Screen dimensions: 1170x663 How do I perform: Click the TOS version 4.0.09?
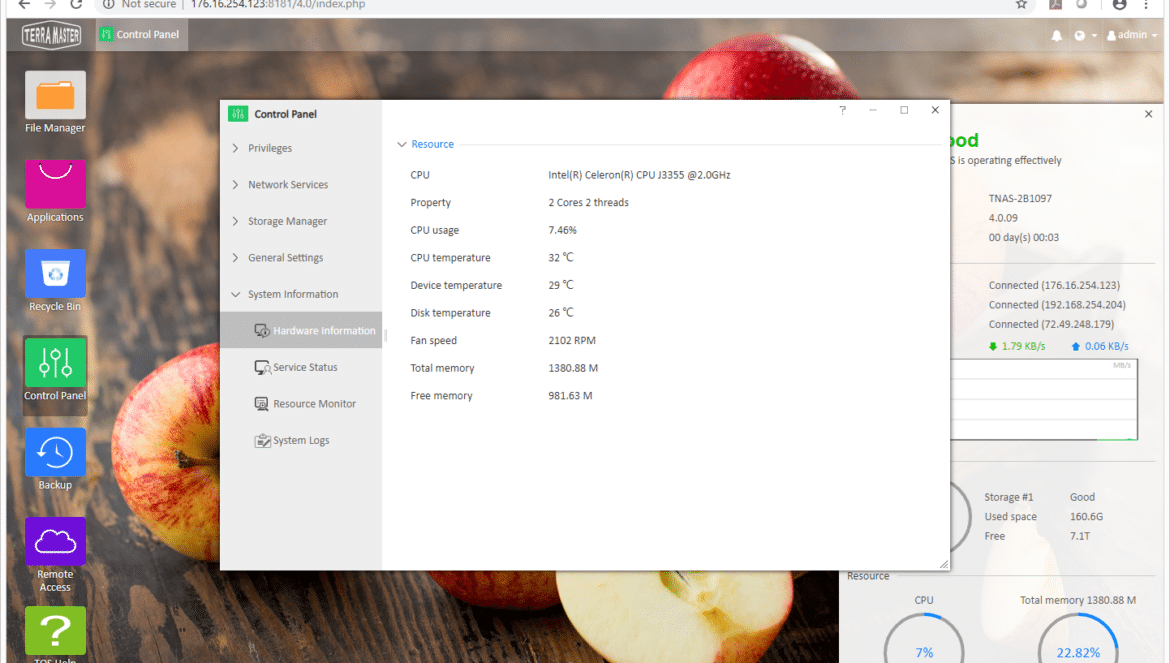pos(1003,219)
